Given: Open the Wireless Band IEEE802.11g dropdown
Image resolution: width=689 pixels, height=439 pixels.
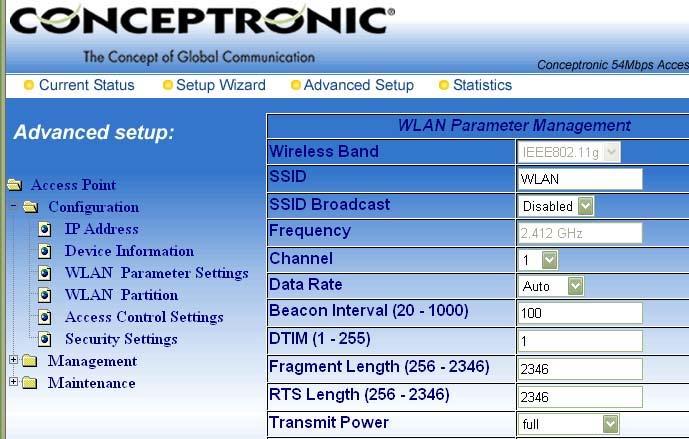Looking at the screenshot, I should 569,152.
